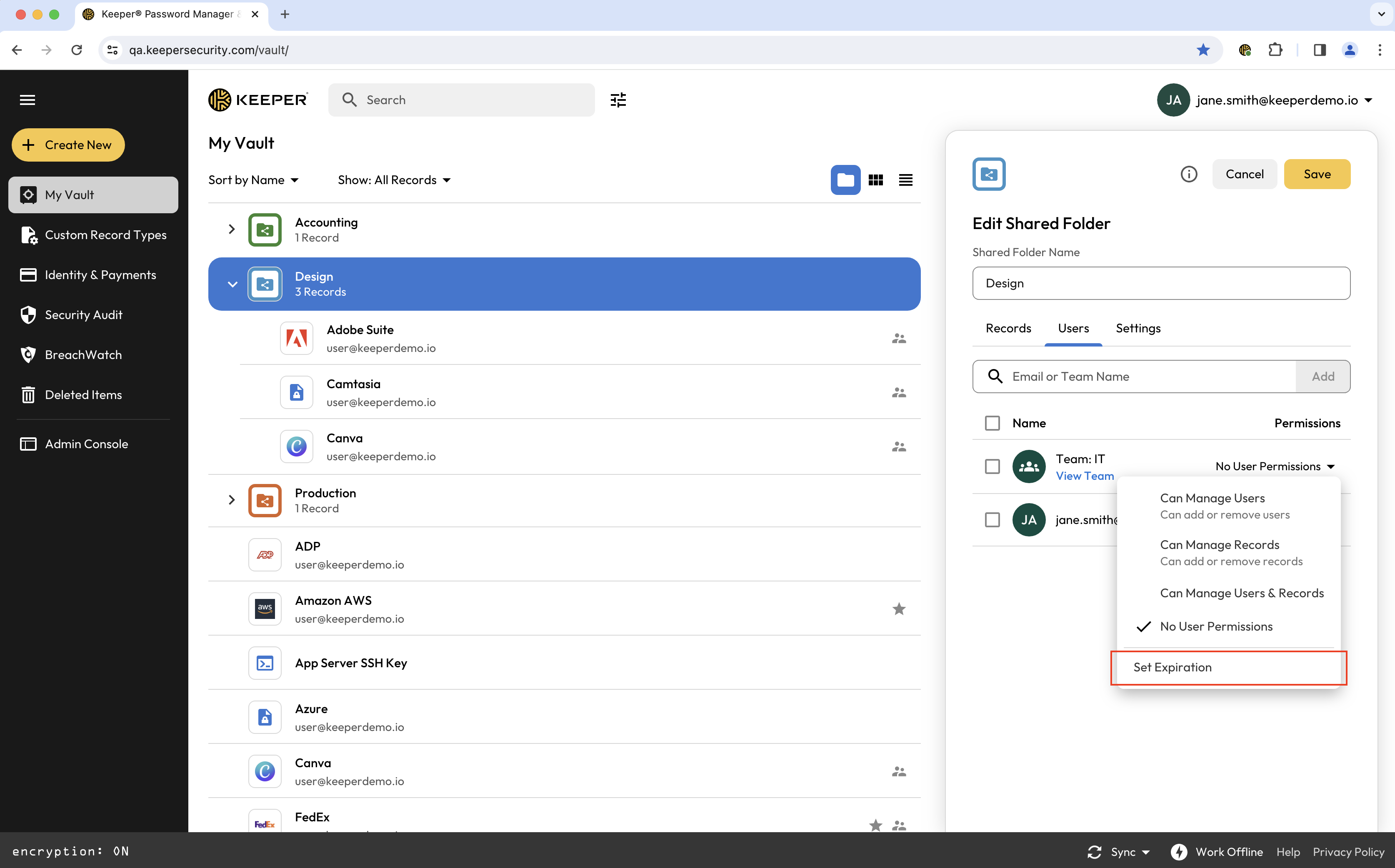Open shared folder info icon
This screenshot has width=1395, height=868.
point(1188,174)
